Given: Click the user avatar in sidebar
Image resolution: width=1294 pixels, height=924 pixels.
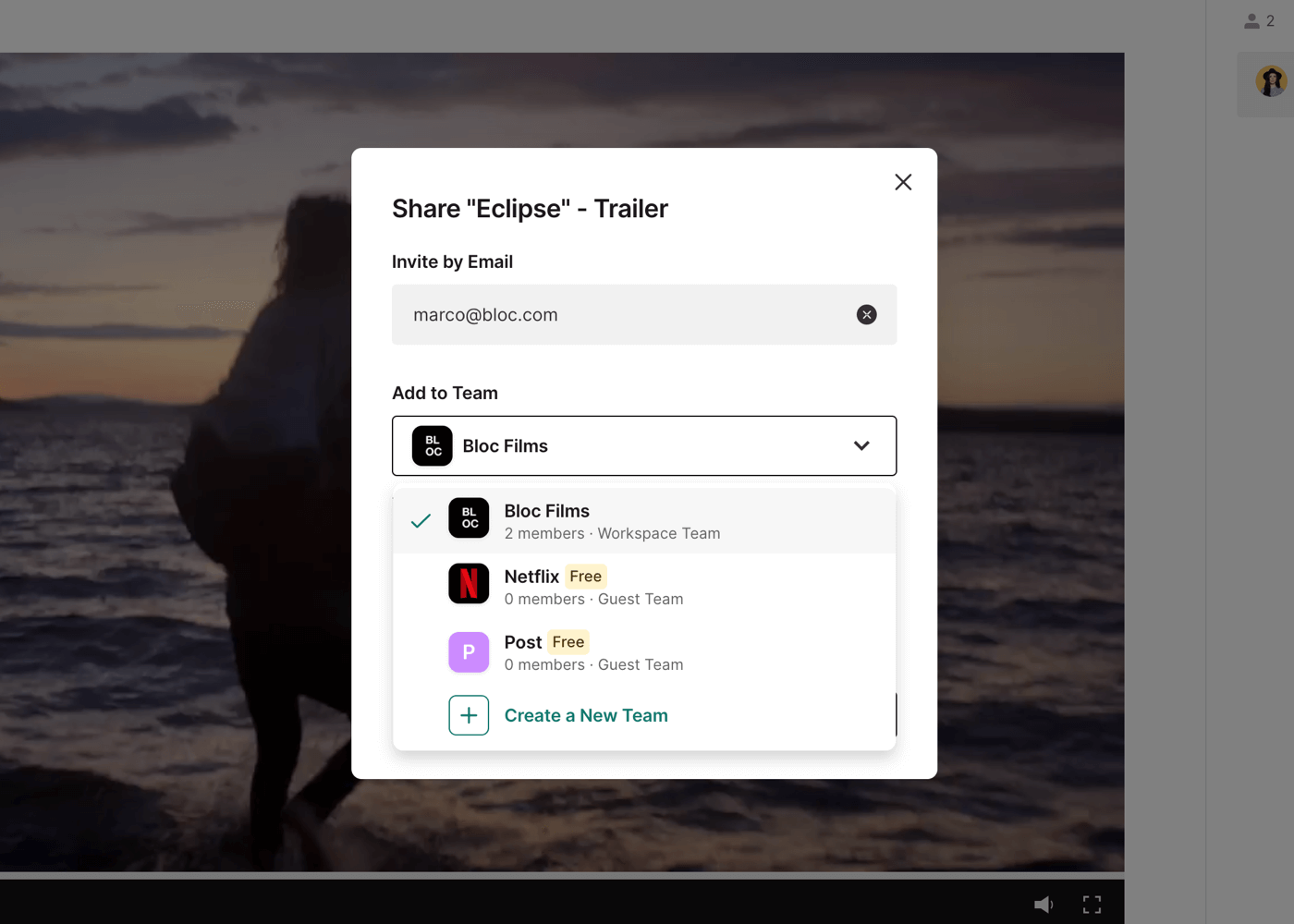Looking at the screenshot, I should [1271, 81].
